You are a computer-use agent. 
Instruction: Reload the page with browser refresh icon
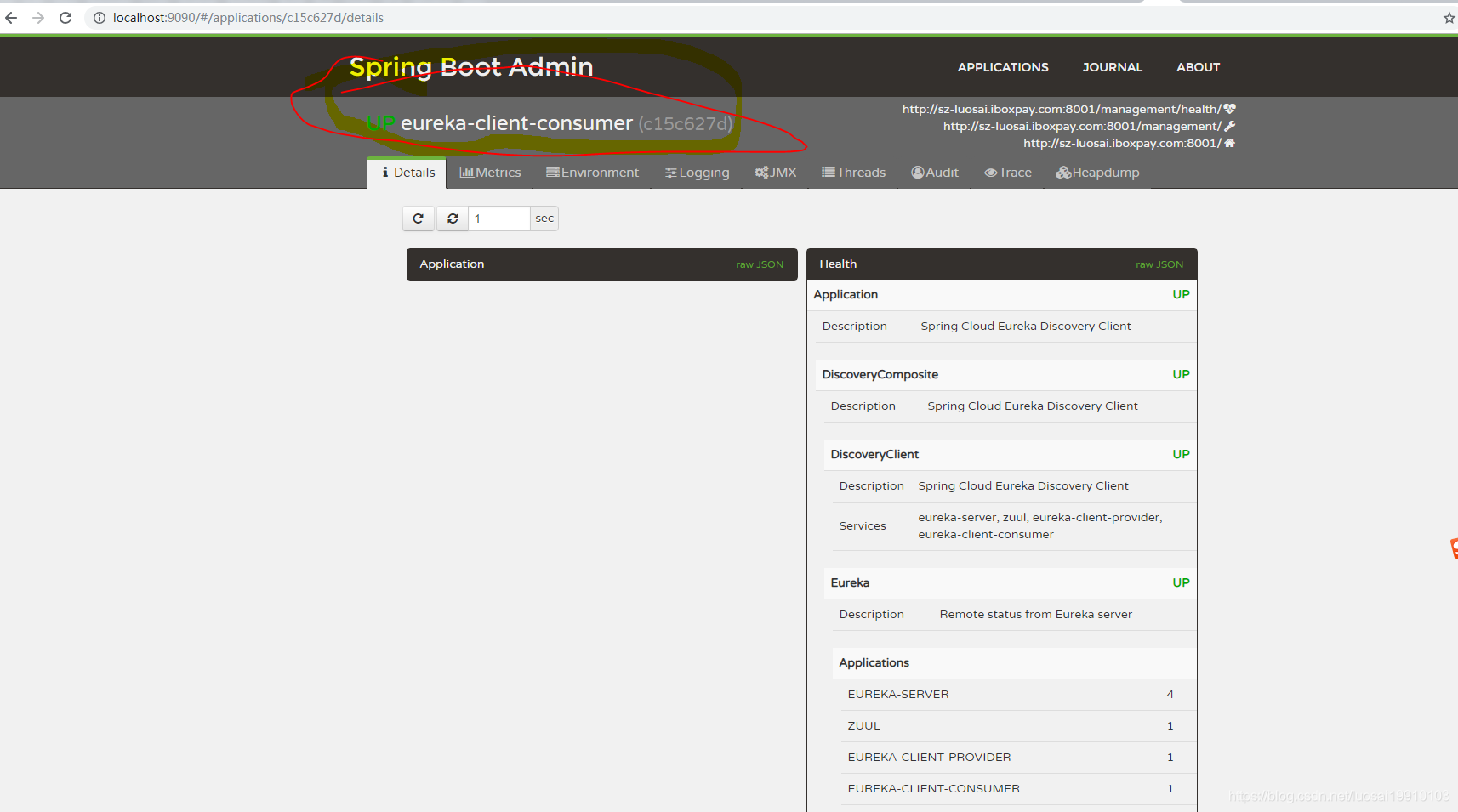click(65, 17)
